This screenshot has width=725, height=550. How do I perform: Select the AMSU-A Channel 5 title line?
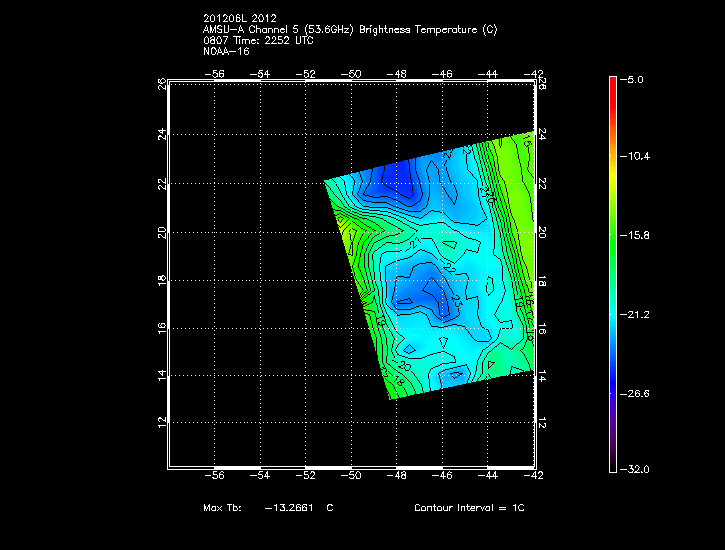tap(349, 29)
